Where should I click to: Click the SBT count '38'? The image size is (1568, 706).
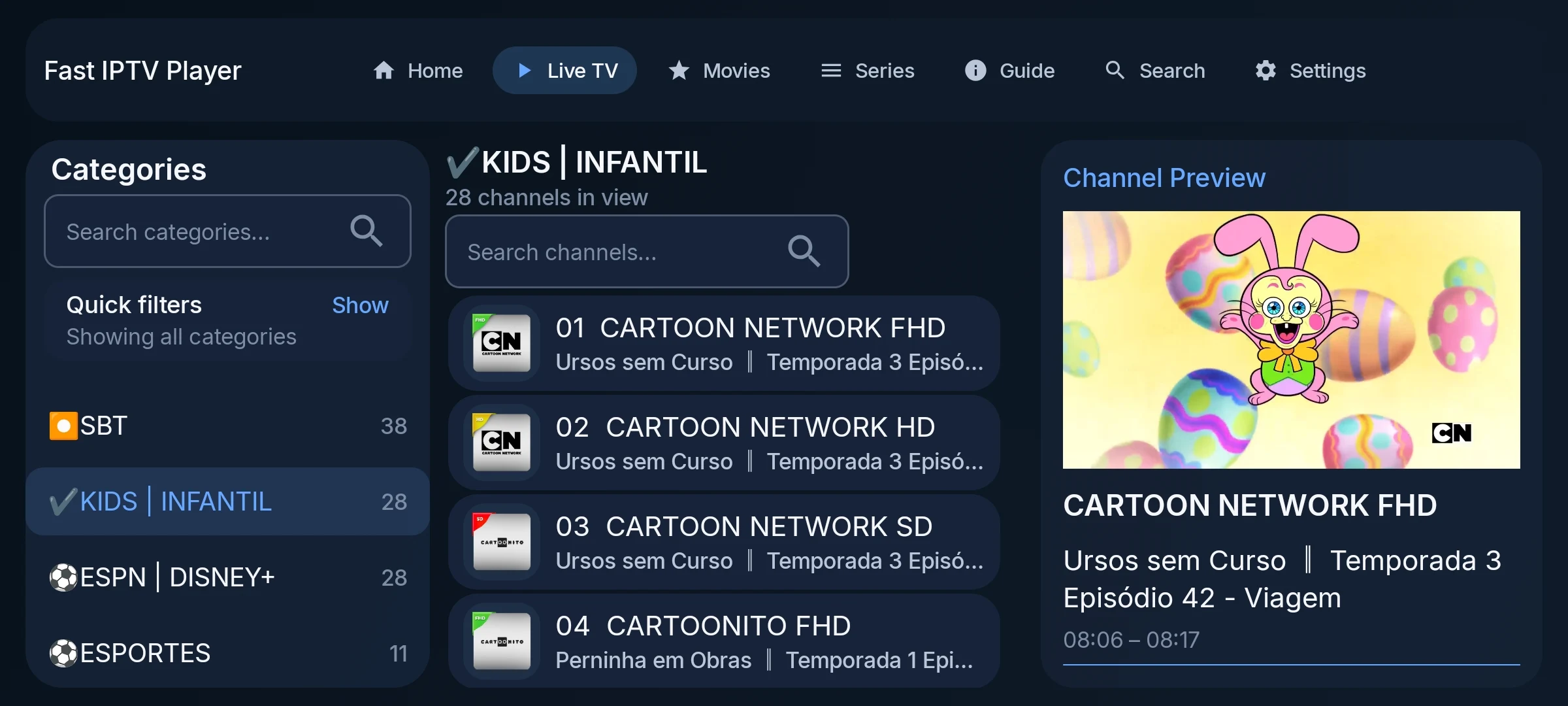pyautogui.click(x=394, y=426)
